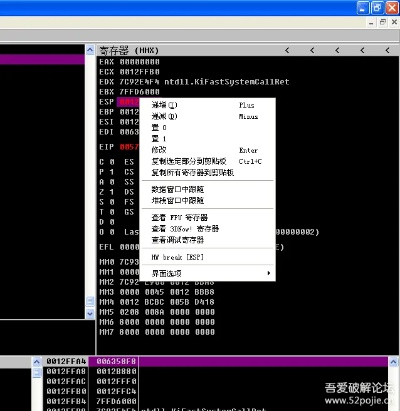This screenshot has width=400, height=411.
Task: Click disassembly pane scrollbar up arrow
Action: tap(90, 50)
